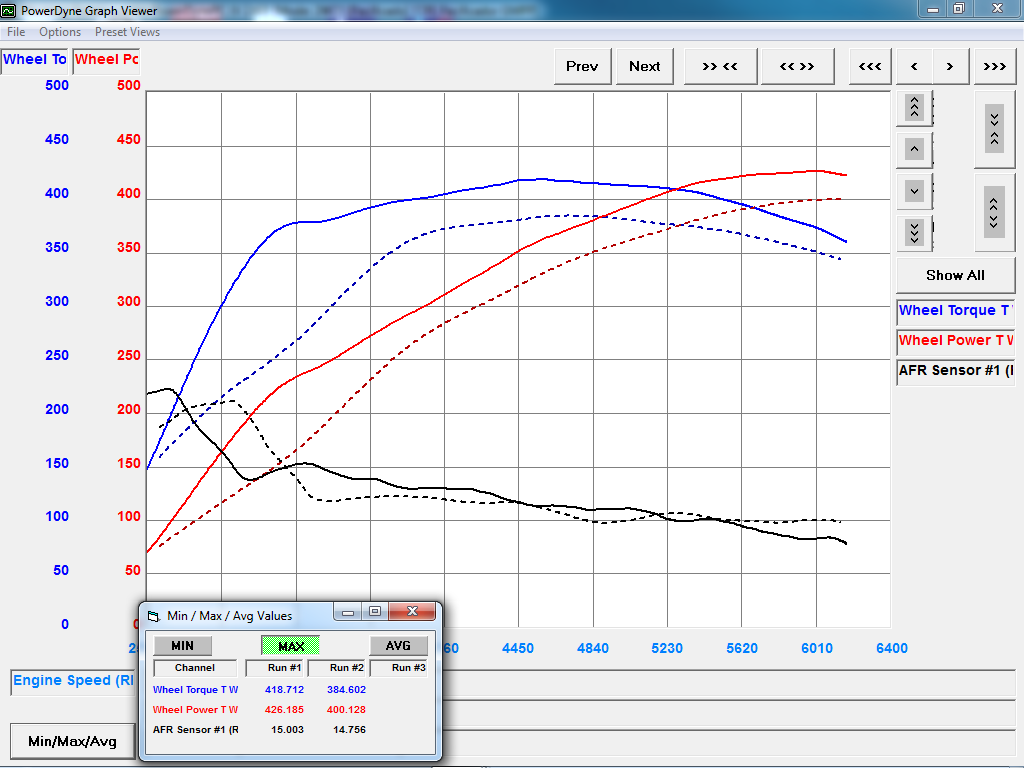This screenshot has height=768, width=1024.
Task: Click the Show All button
Action: (955, 275)
